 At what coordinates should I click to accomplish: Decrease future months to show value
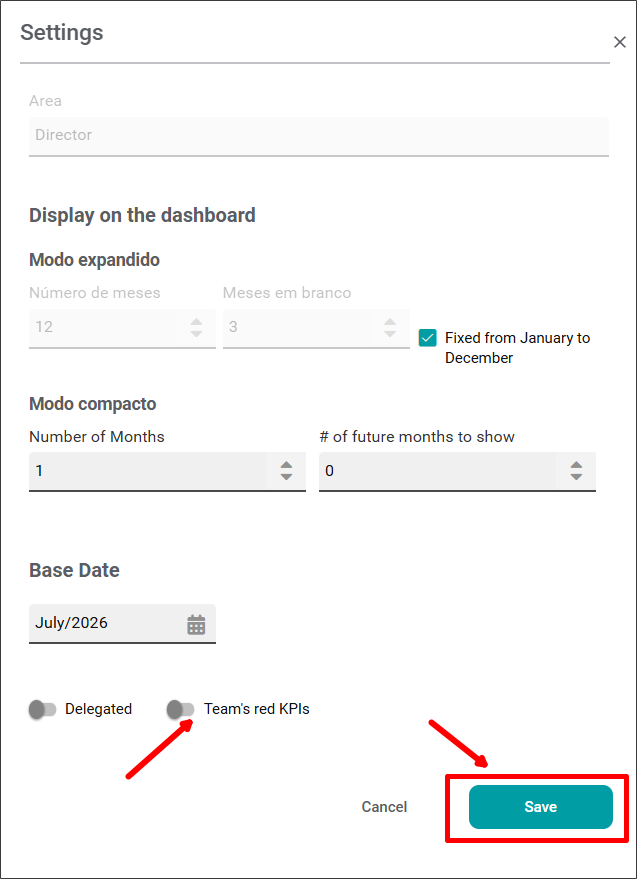576,476
